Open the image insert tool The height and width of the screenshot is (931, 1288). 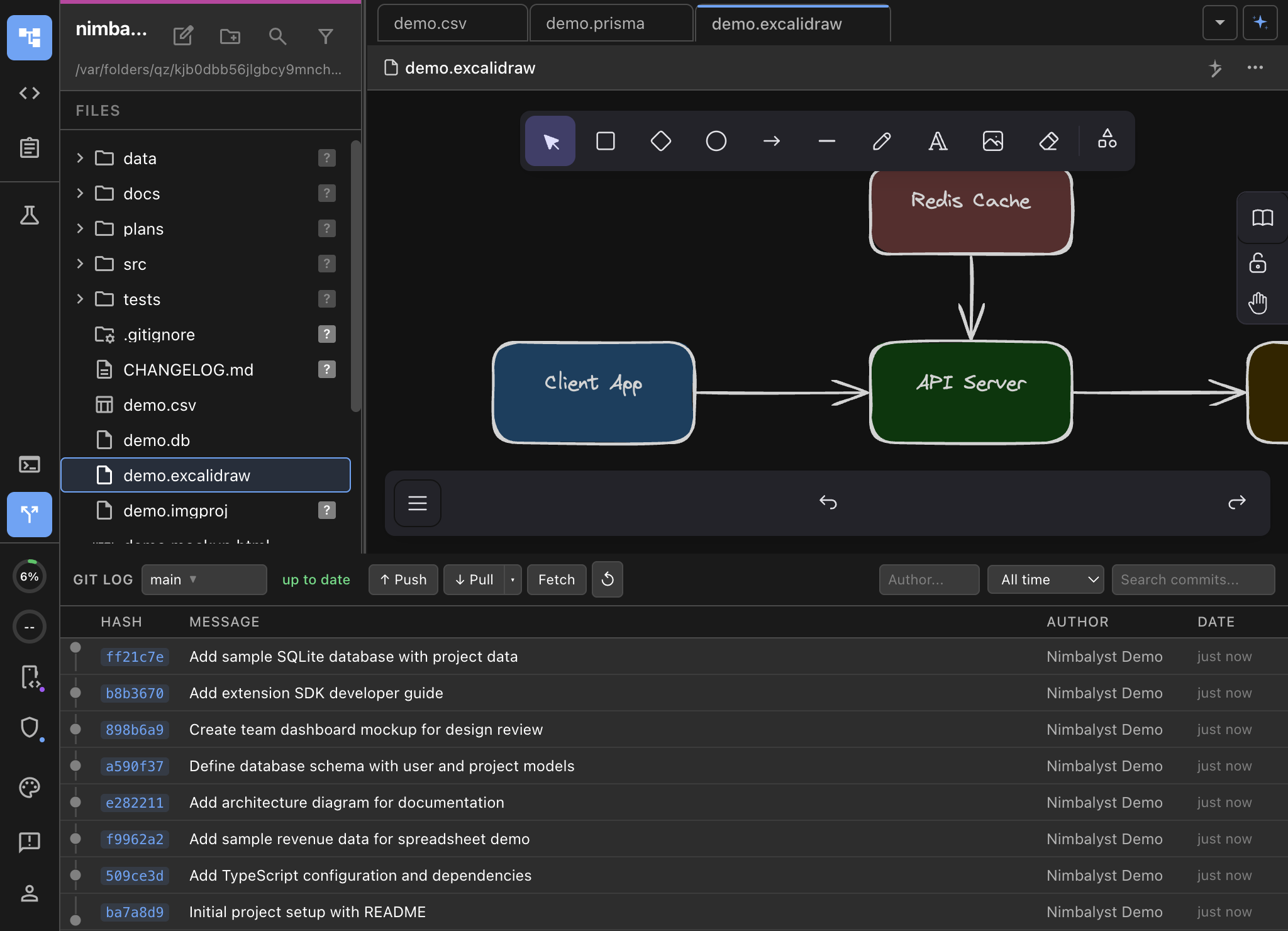(x=993, y=141)
